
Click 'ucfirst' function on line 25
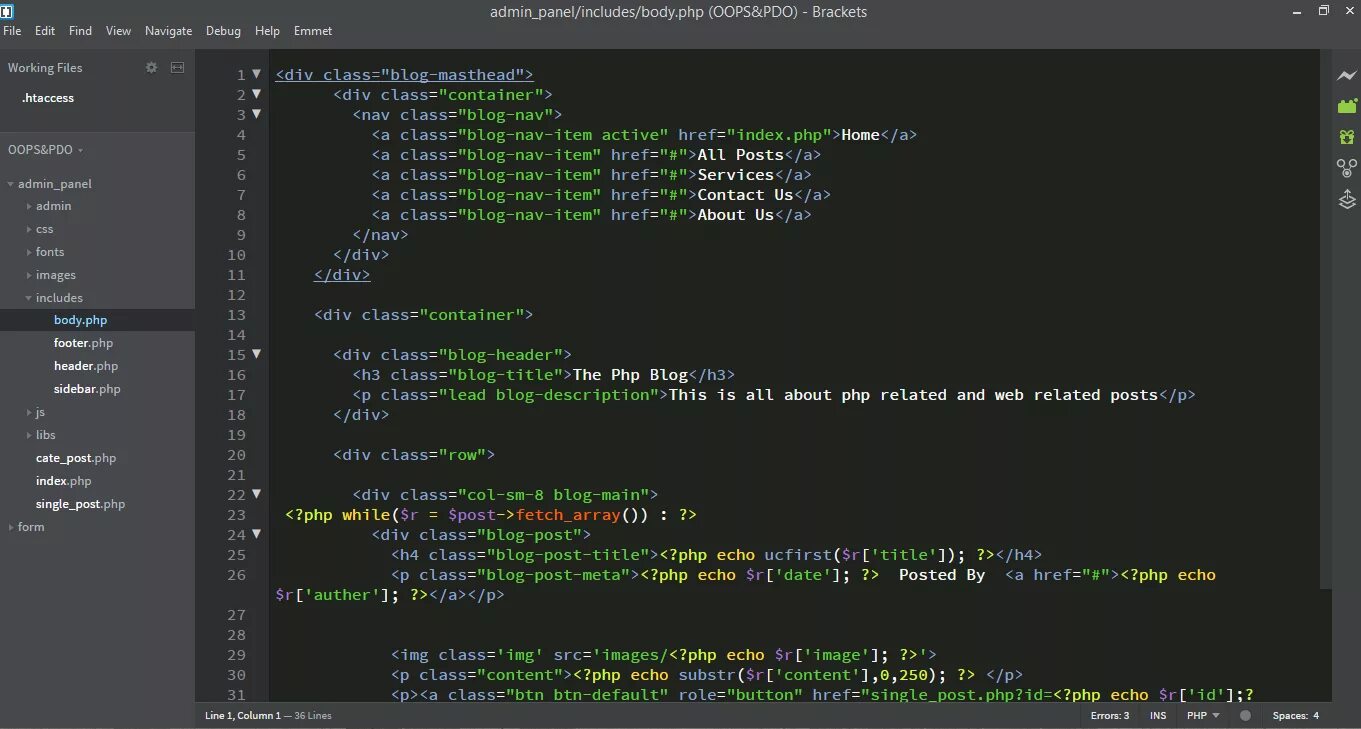798,555
